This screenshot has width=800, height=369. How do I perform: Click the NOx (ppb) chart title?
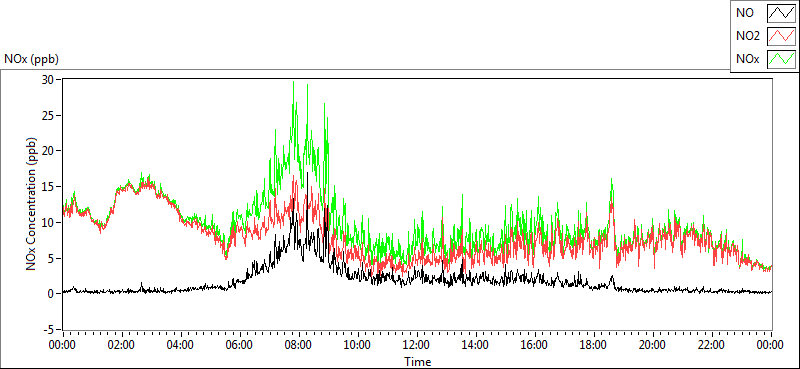click(x=31, y=59)
